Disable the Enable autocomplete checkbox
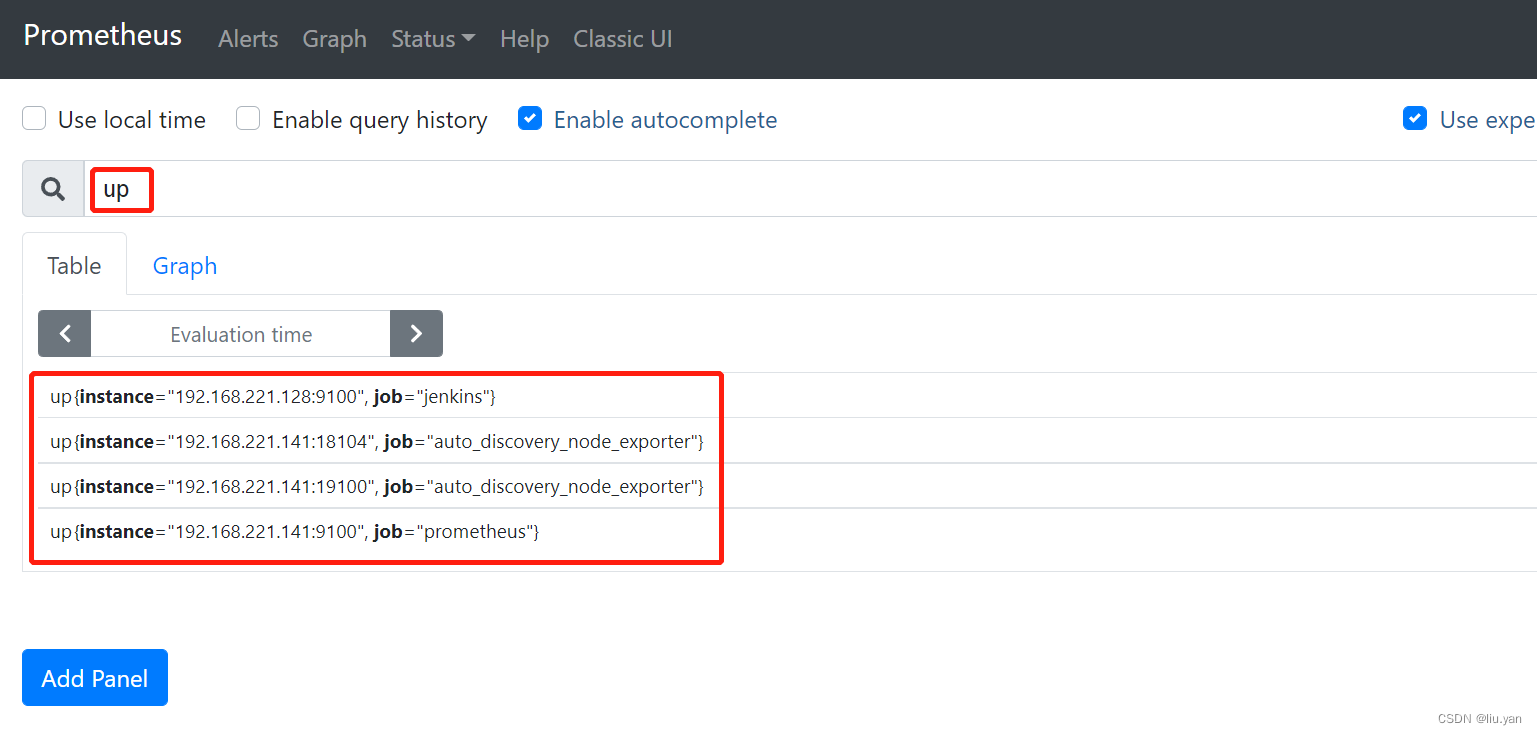The height and width of the screenshot is (735, 1537). pos(530,119)
